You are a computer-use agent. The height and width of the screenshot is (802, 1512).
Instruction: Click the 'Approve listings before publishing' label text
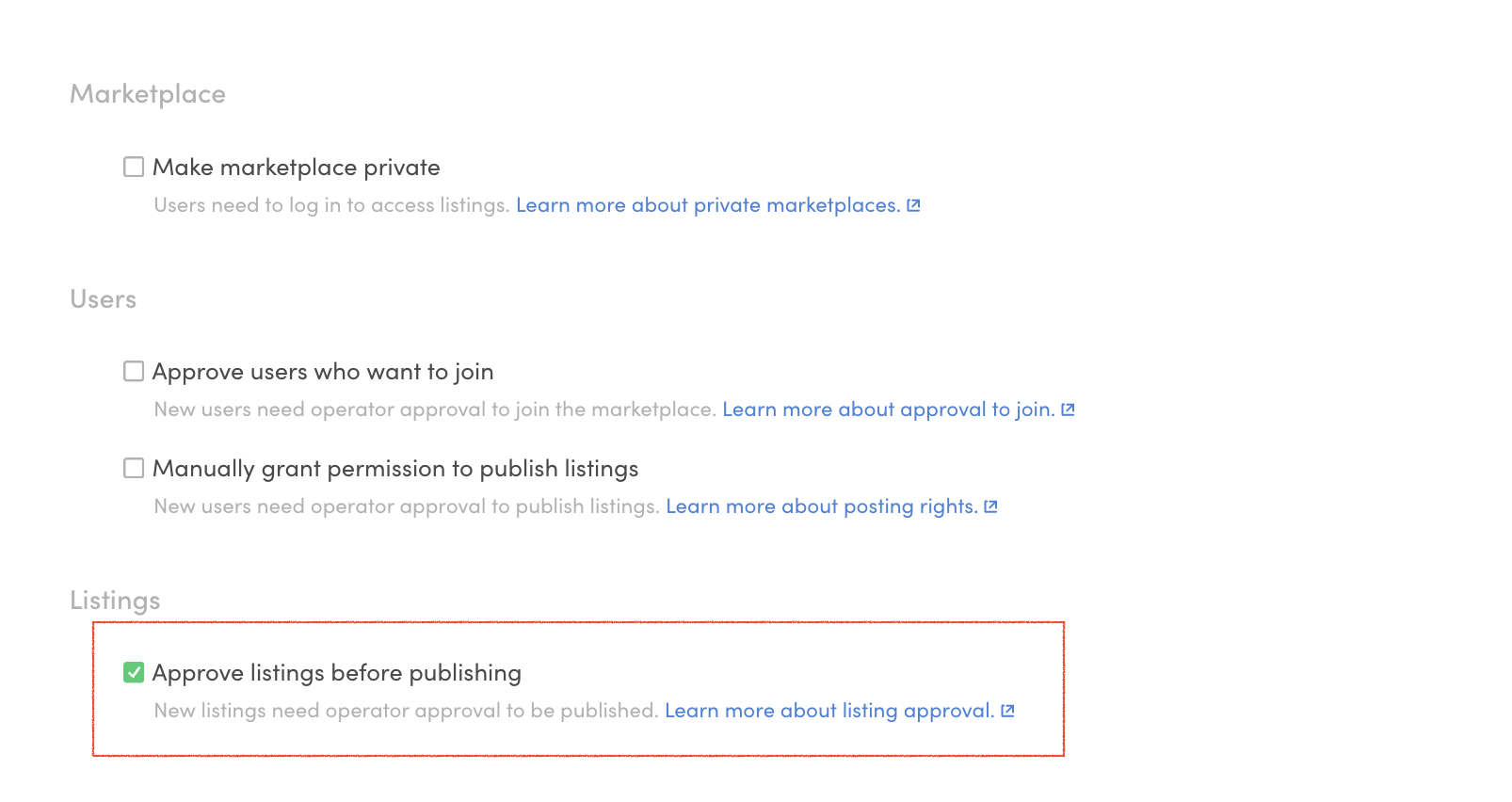tap(337, 673)
